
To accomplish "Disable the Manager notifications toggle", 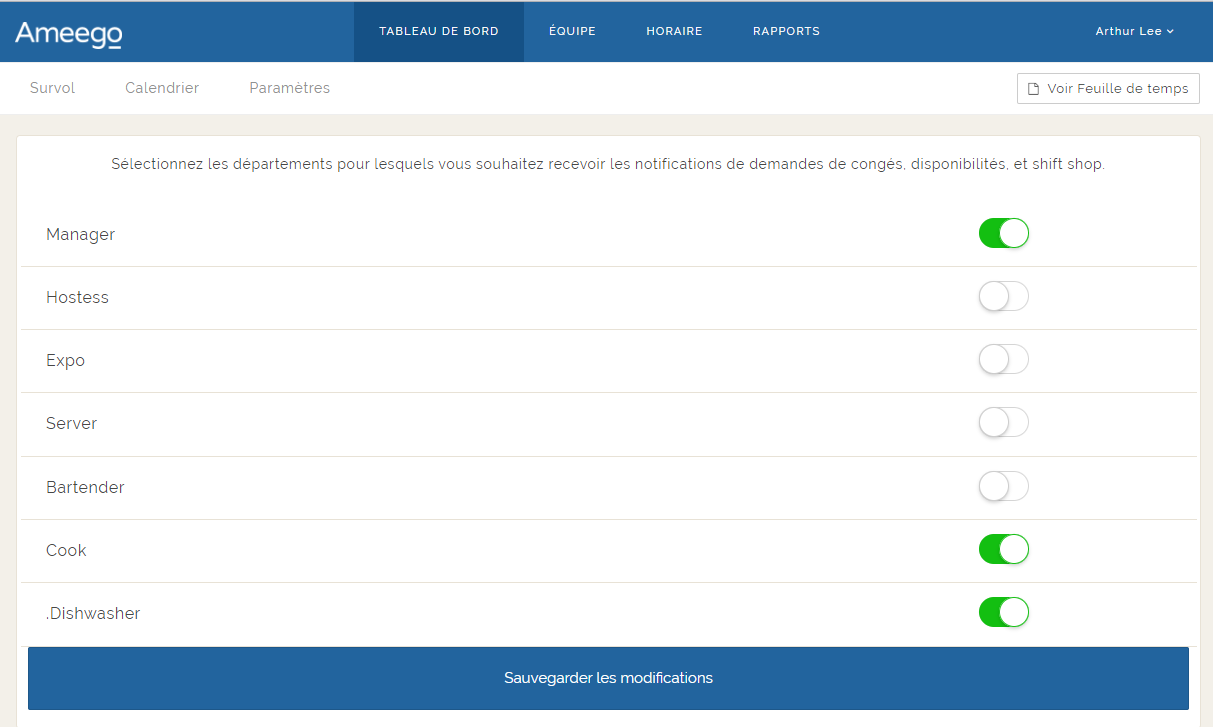I will 1003,233.
